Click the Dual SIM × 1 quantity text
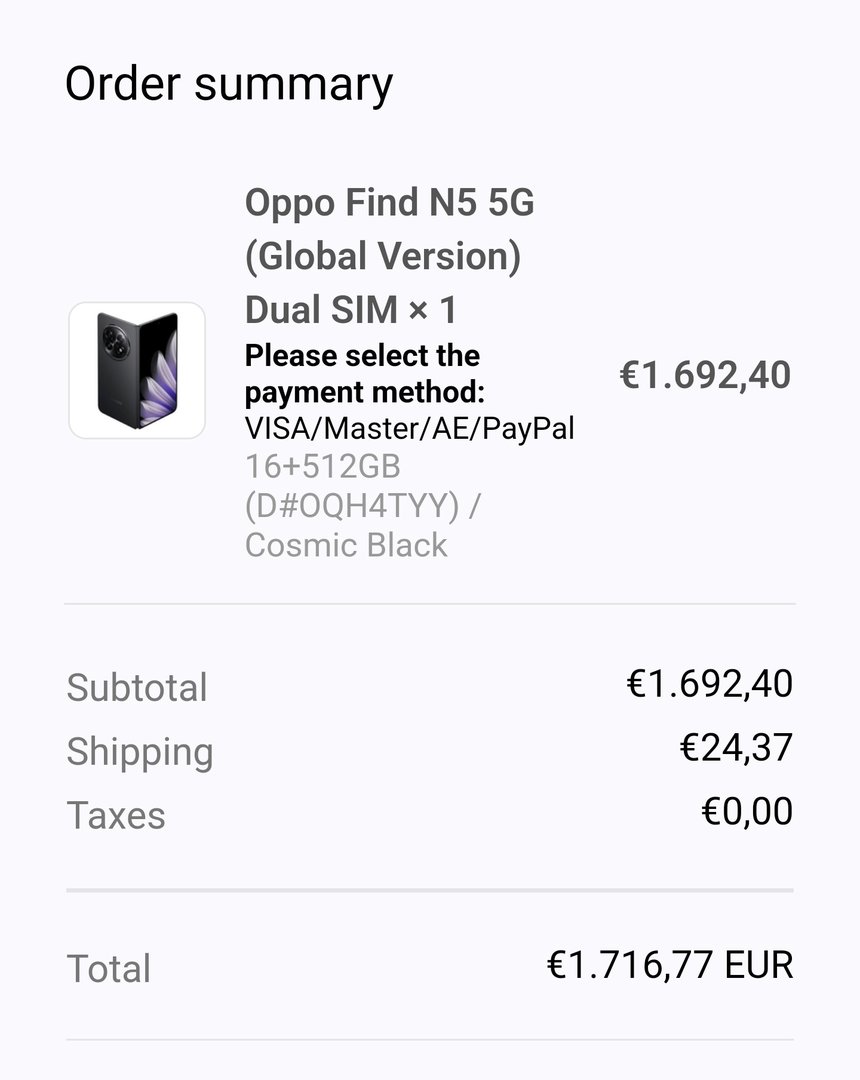The image size is (860, 1080). (x=351, y=310)
